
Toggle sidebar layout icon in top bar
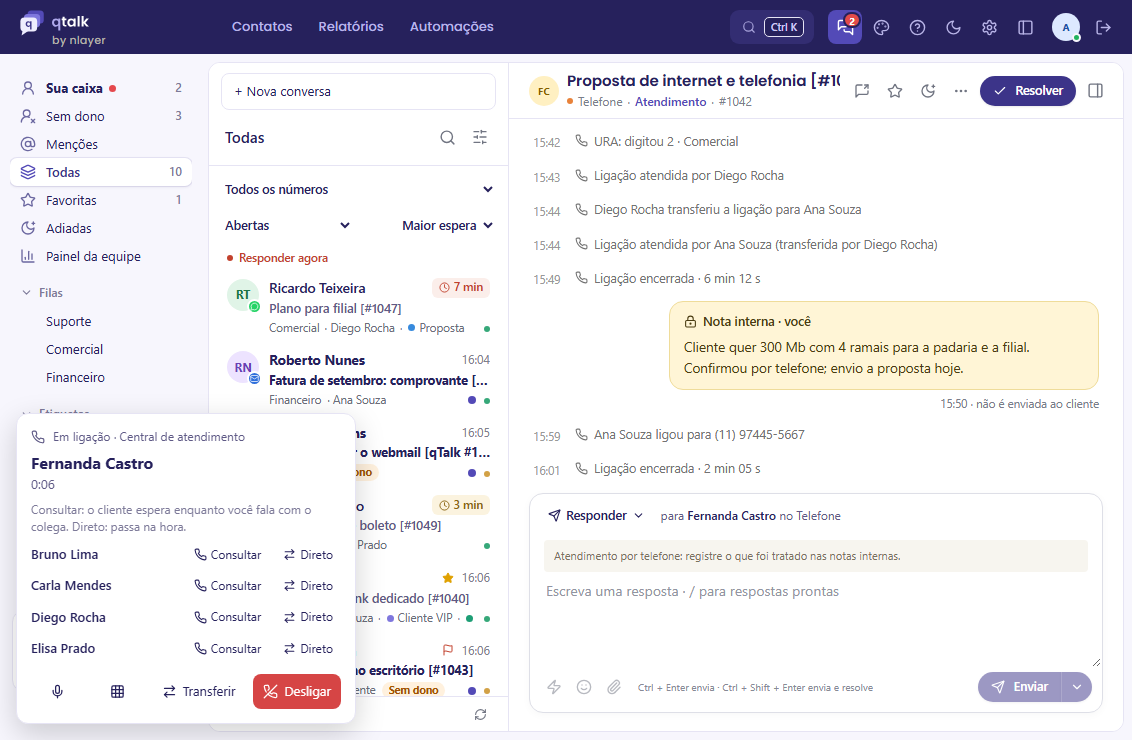[x=1025, y=27]
